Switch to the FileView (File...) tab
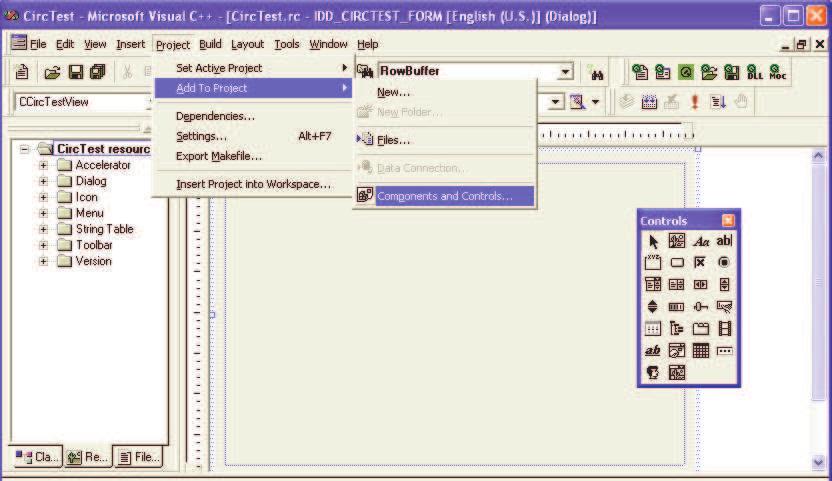832x481 pixels. click(x=139, y=457)
